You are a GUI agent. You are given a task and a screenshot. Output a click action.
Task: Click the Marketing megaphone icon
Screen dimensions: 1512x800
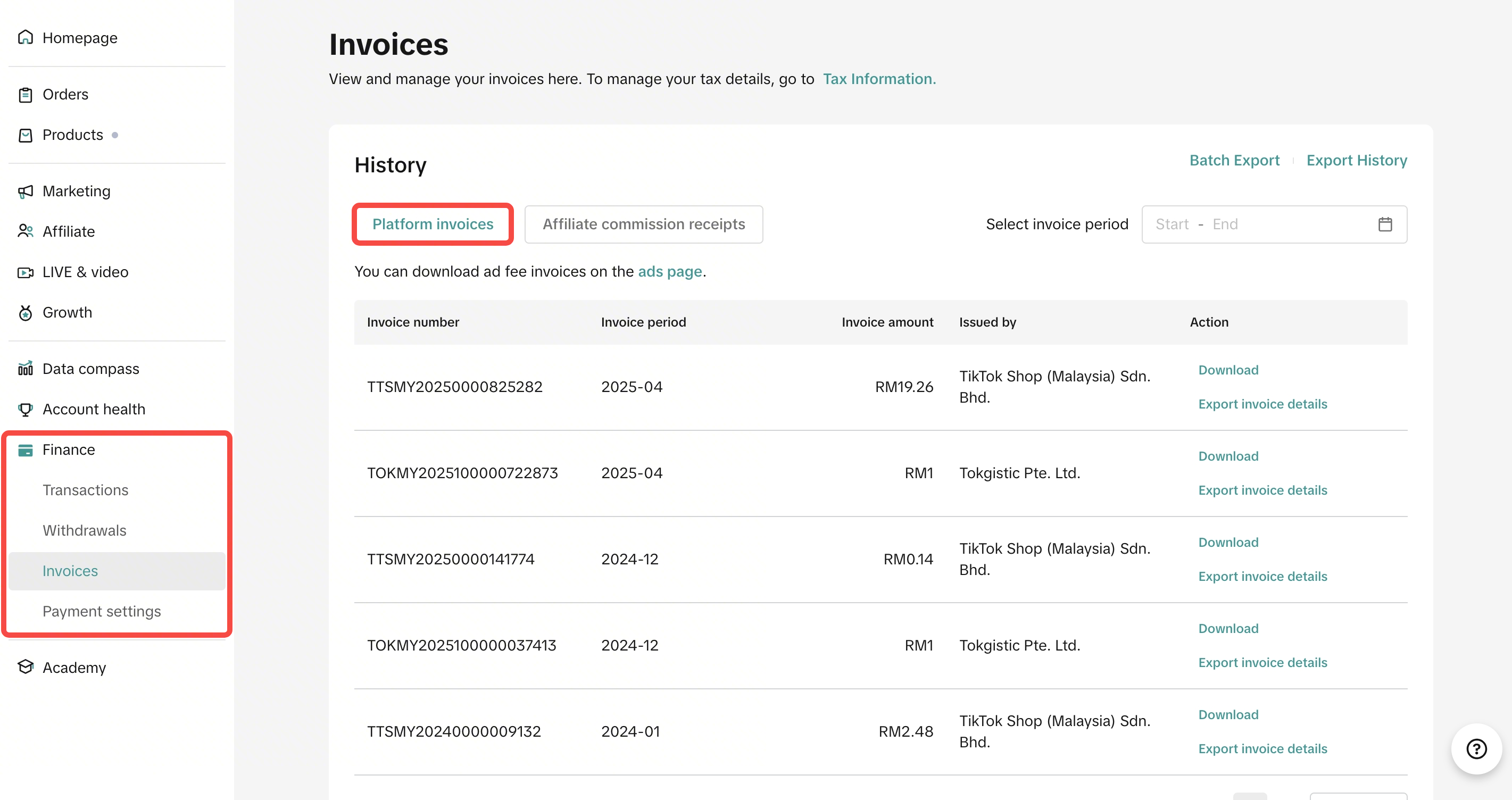(x=25, y=191)
